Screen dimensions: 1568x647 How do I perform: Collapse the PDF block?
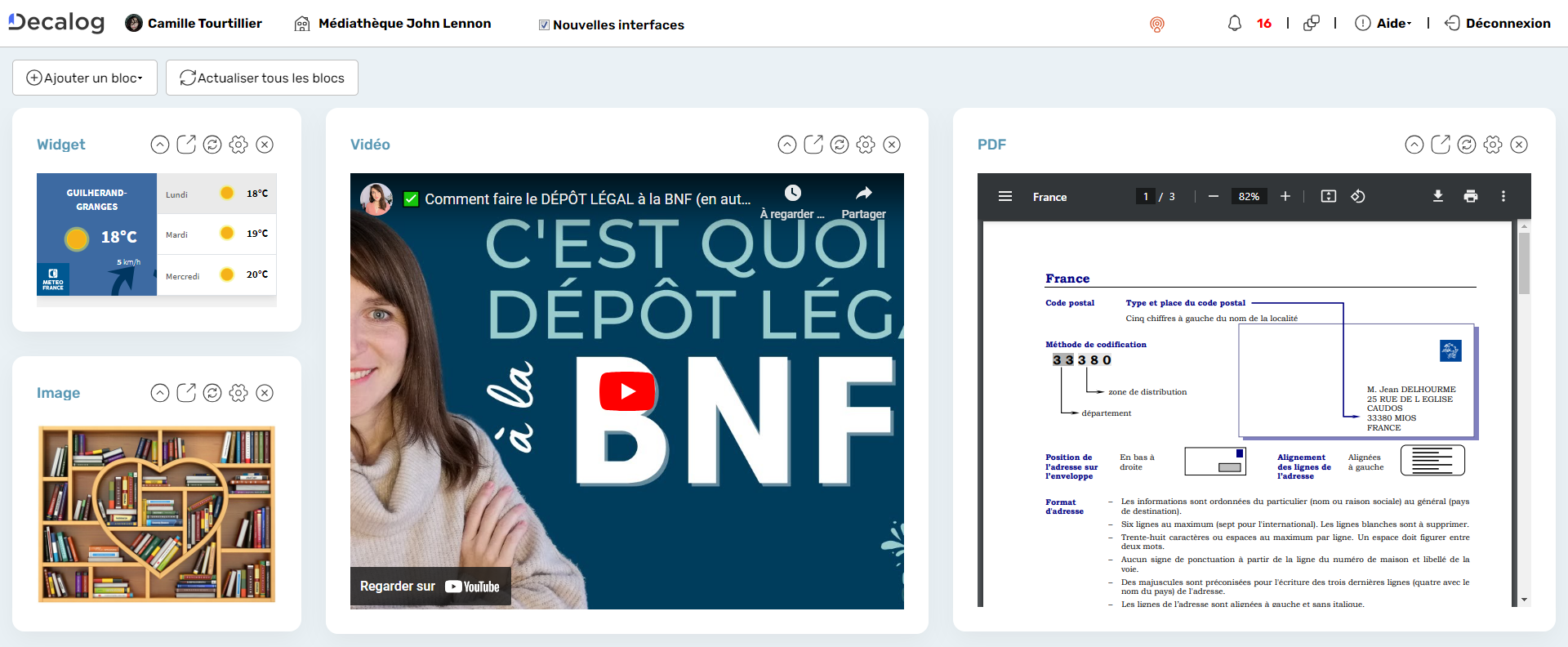point(1414,145)
